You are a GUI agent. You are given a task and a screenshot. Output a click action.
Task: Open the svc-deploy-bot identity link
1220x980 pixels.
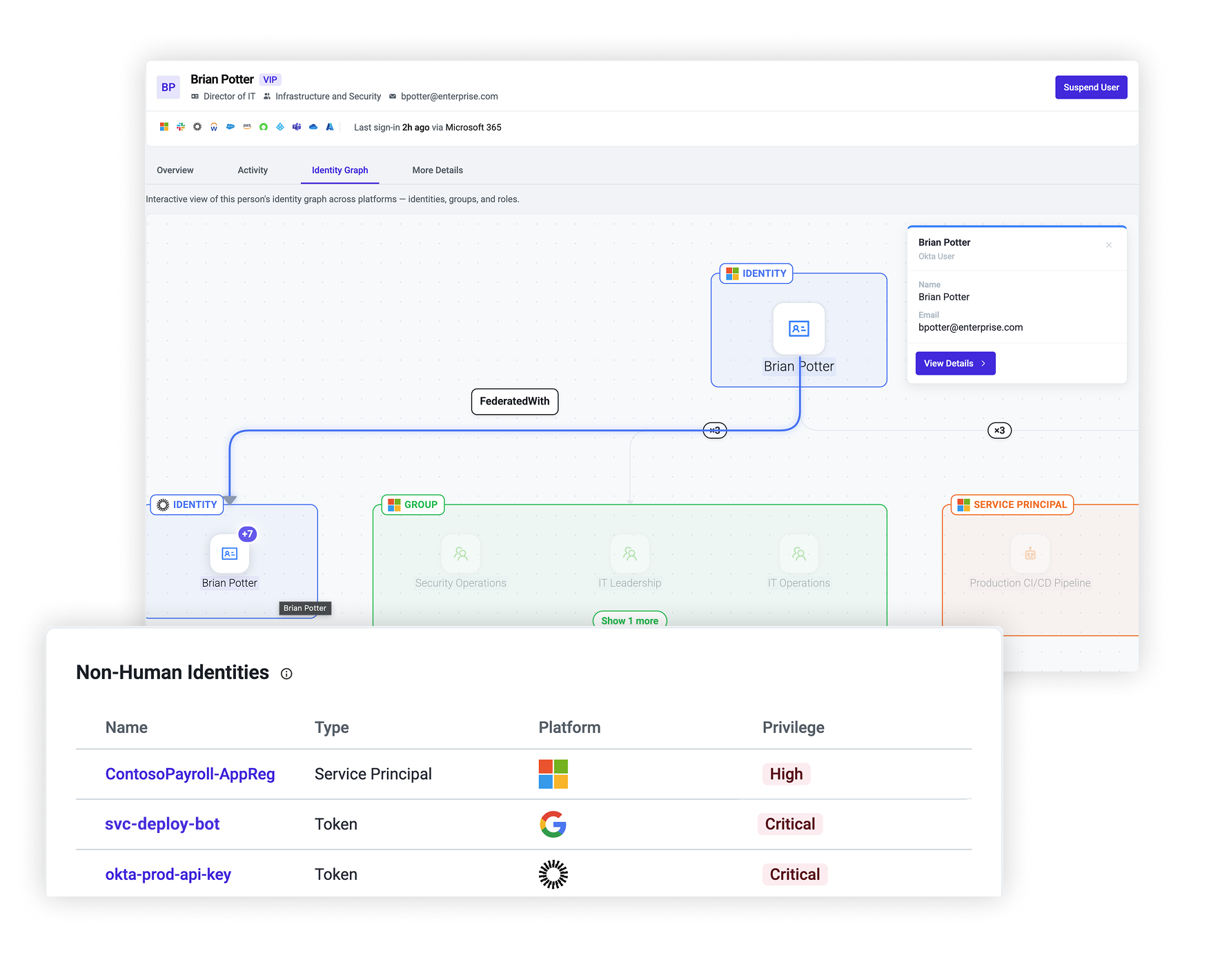coord(162,824)
